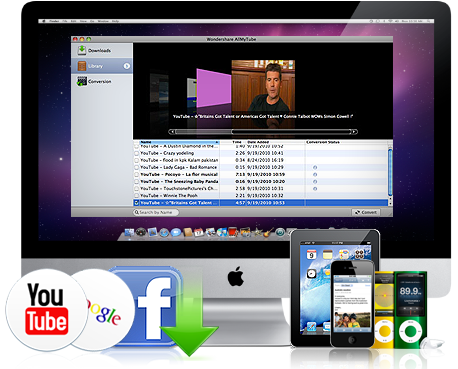Check the Pocoyo La flor musical checkbox
Screen dimensions: 458x369
[136, 174]
